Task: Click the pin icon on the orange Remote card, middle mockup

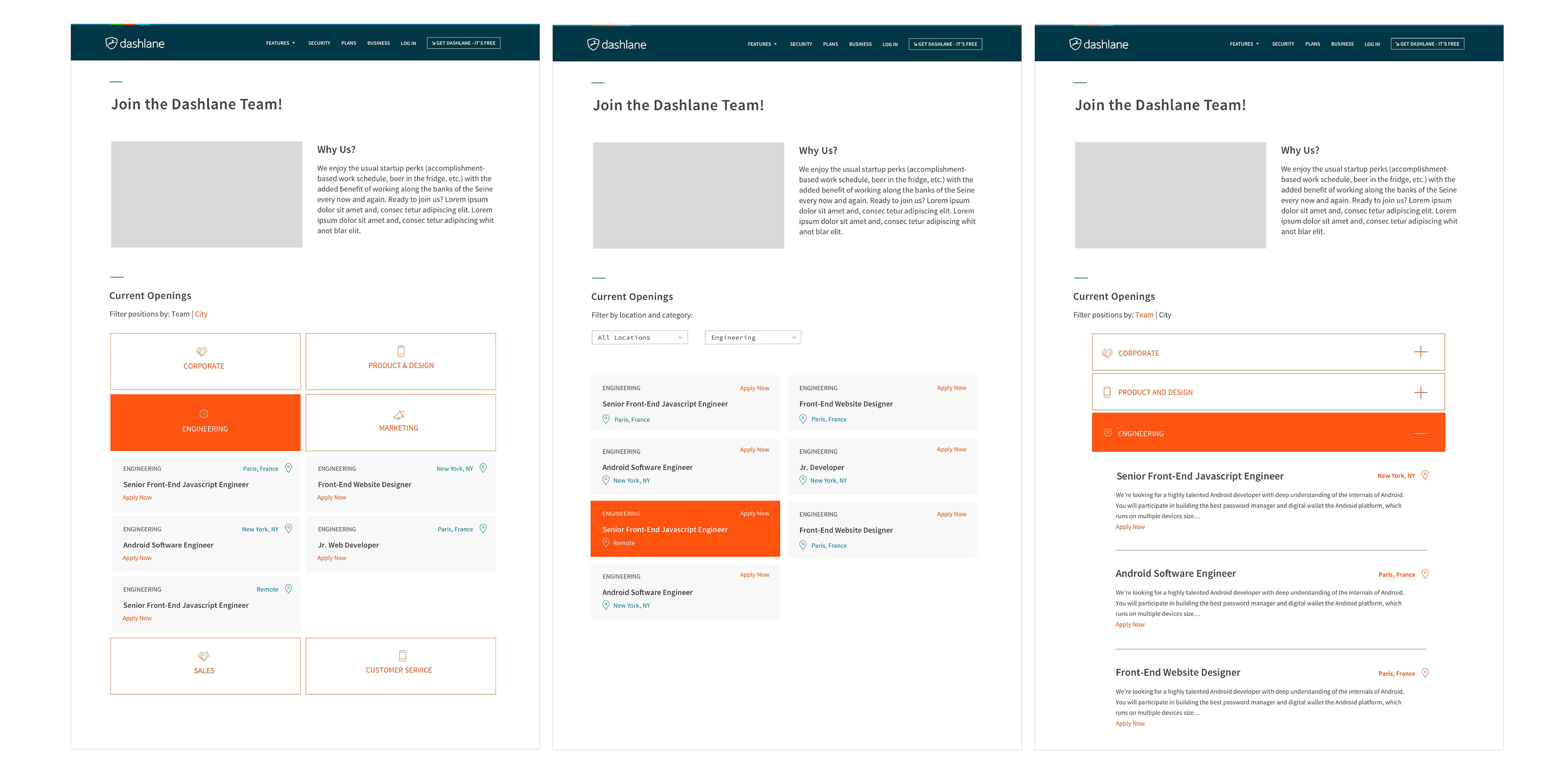Action: coord(606,542)
